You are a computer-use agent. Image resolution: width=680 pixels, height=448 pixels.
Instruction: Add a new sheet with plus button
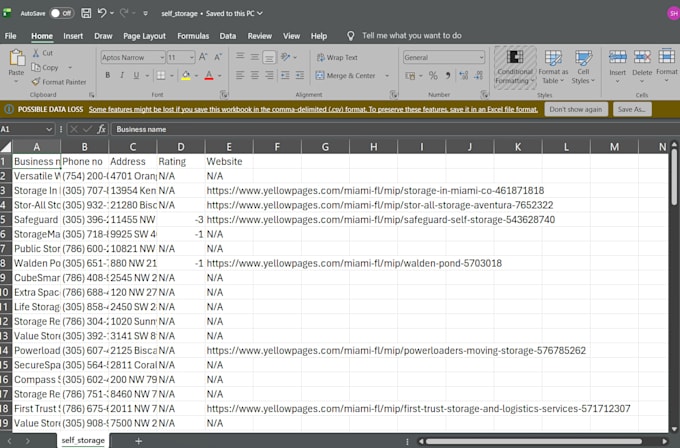click(138, 441)
